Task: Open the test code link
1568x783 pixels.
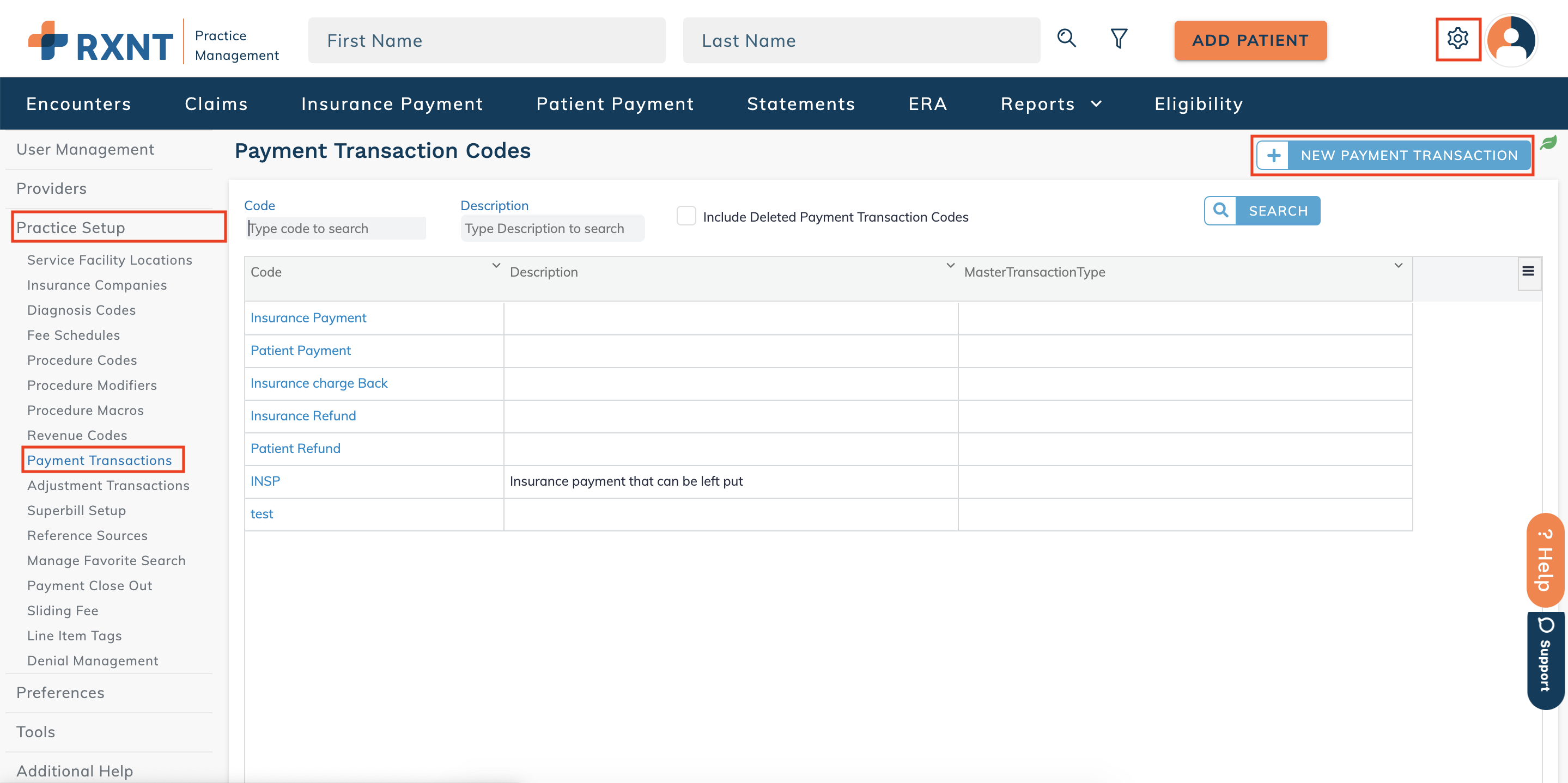Action: point(262,513)
